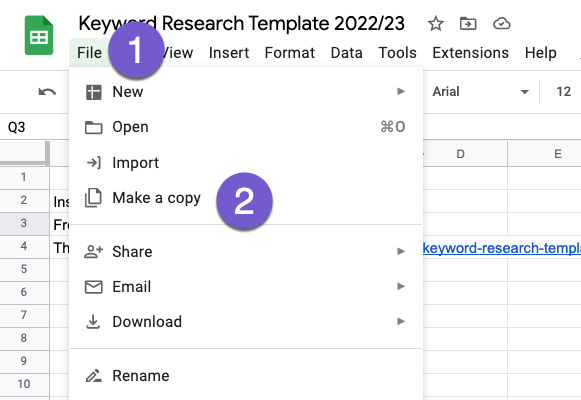Click the Rename pencil icon

93,376
